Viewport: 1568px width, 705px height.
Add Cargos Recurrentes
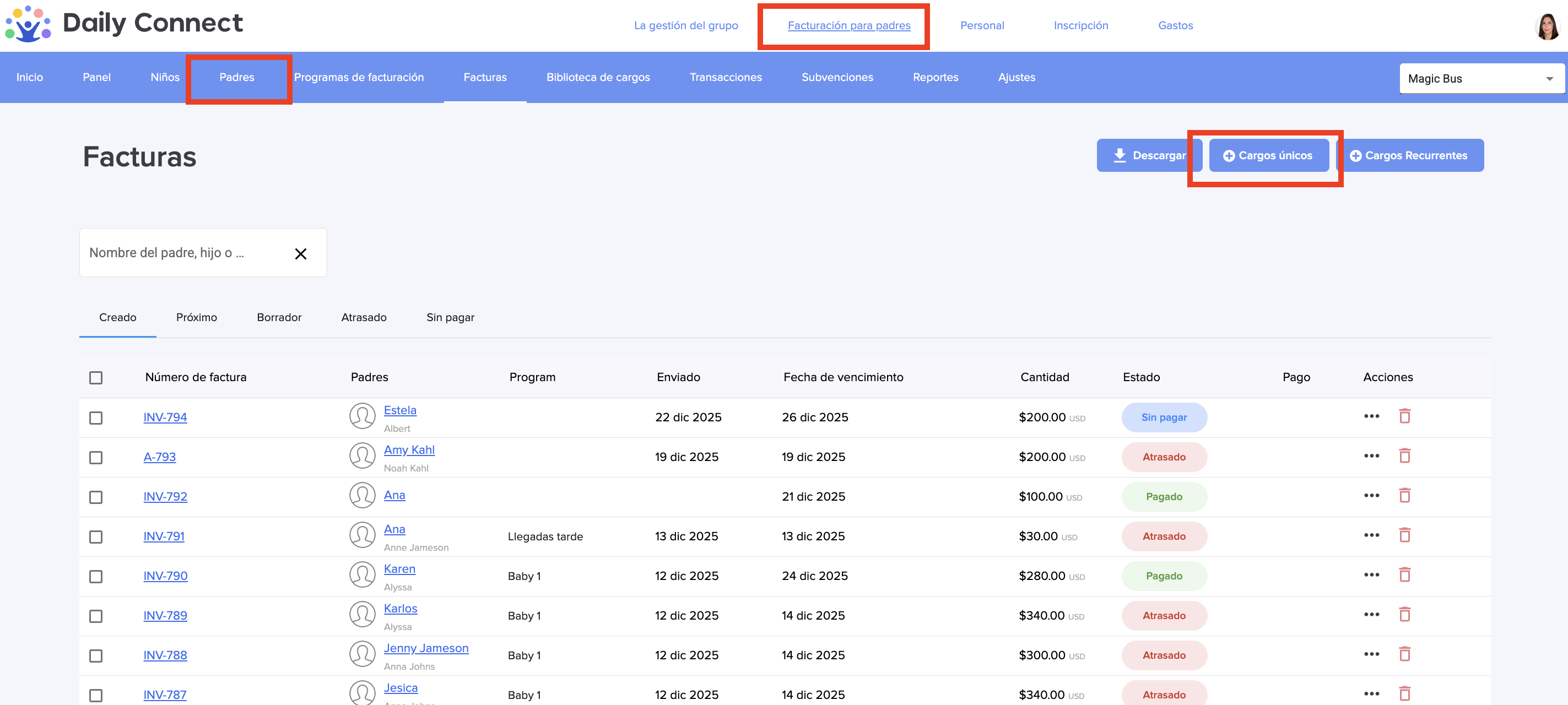point(1409,156)
